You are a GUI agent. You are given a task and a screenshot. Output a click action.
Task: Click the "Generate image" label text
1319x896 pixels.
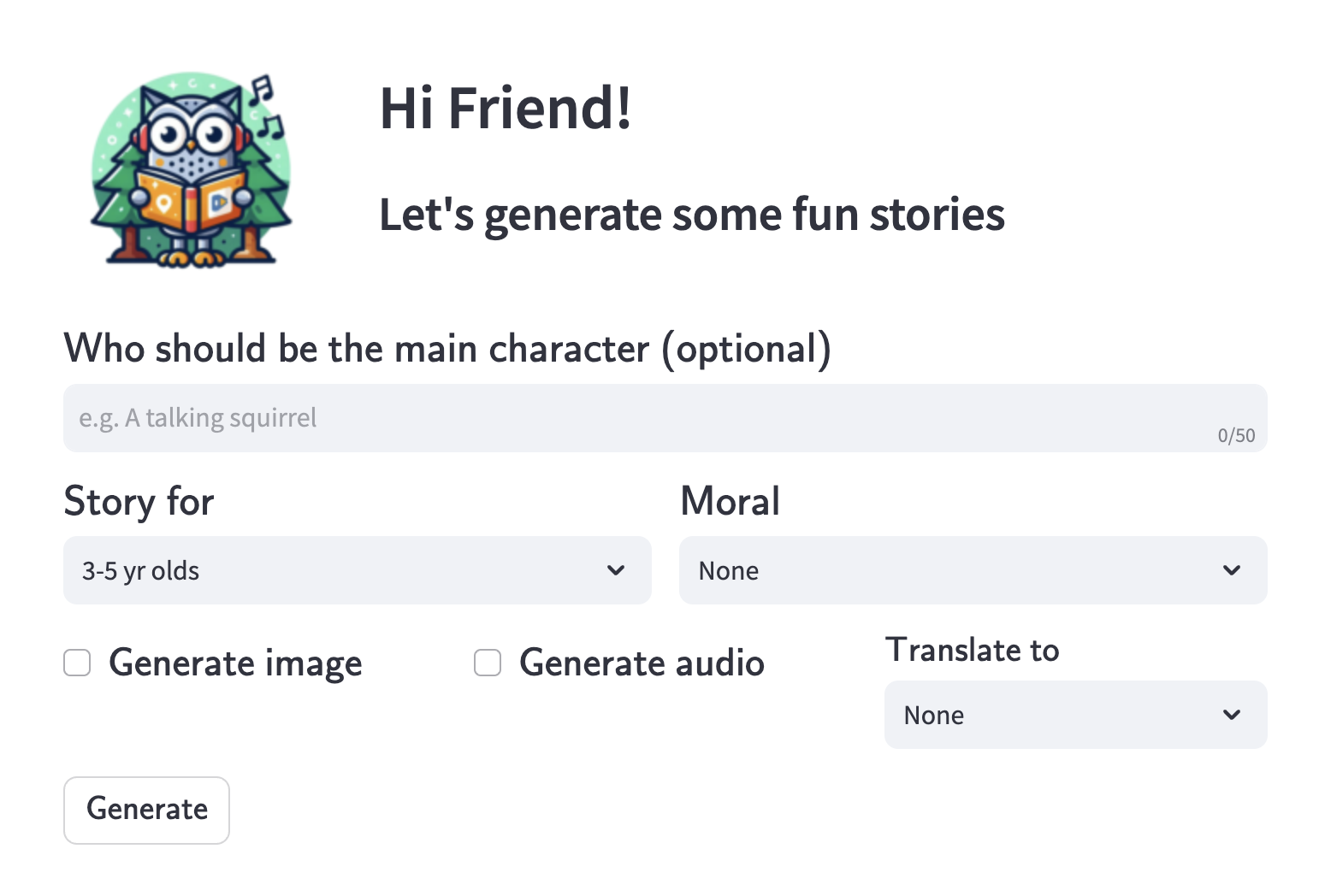(x=235, y=663)
